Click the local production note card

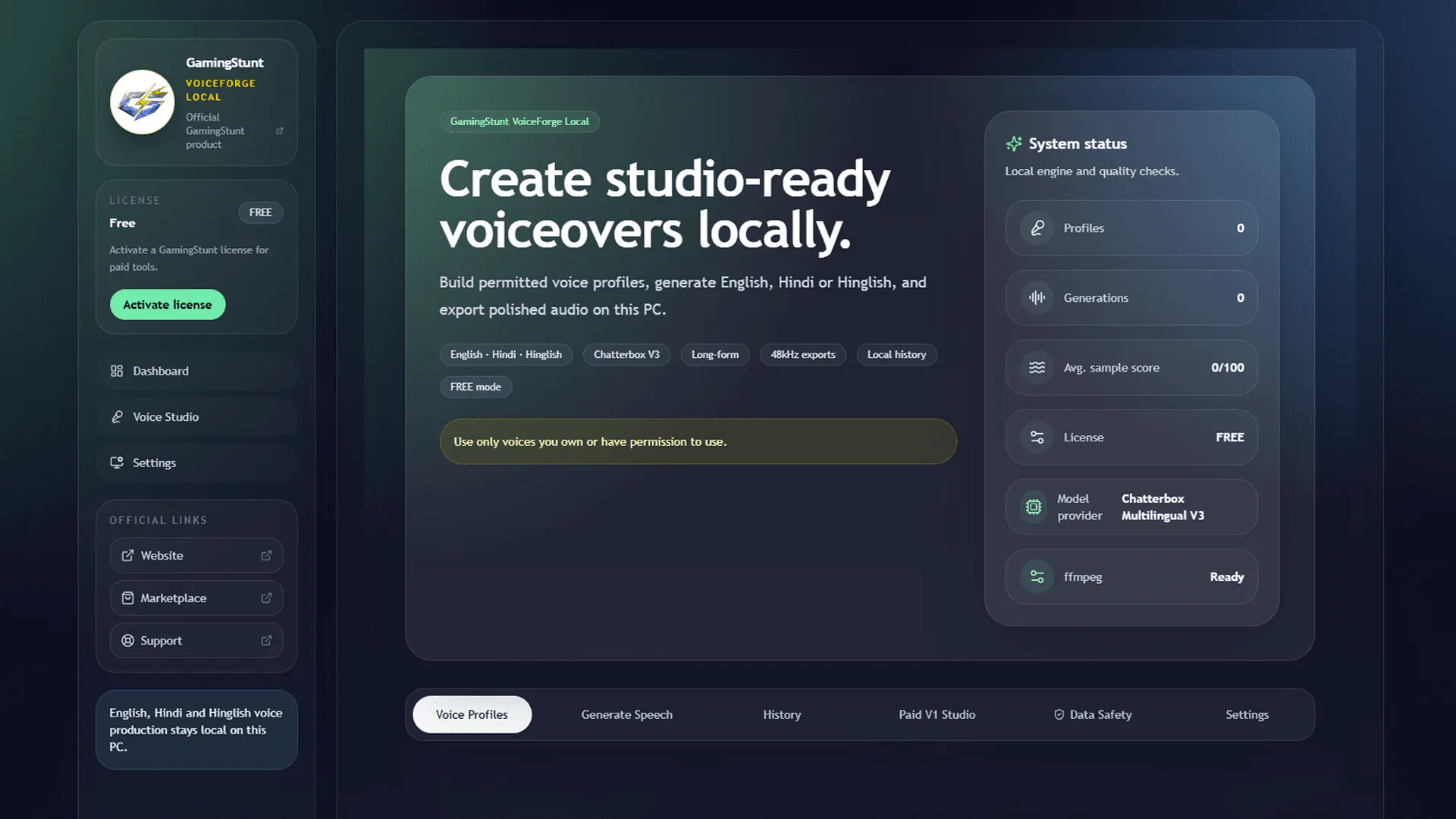coord(196,730)
